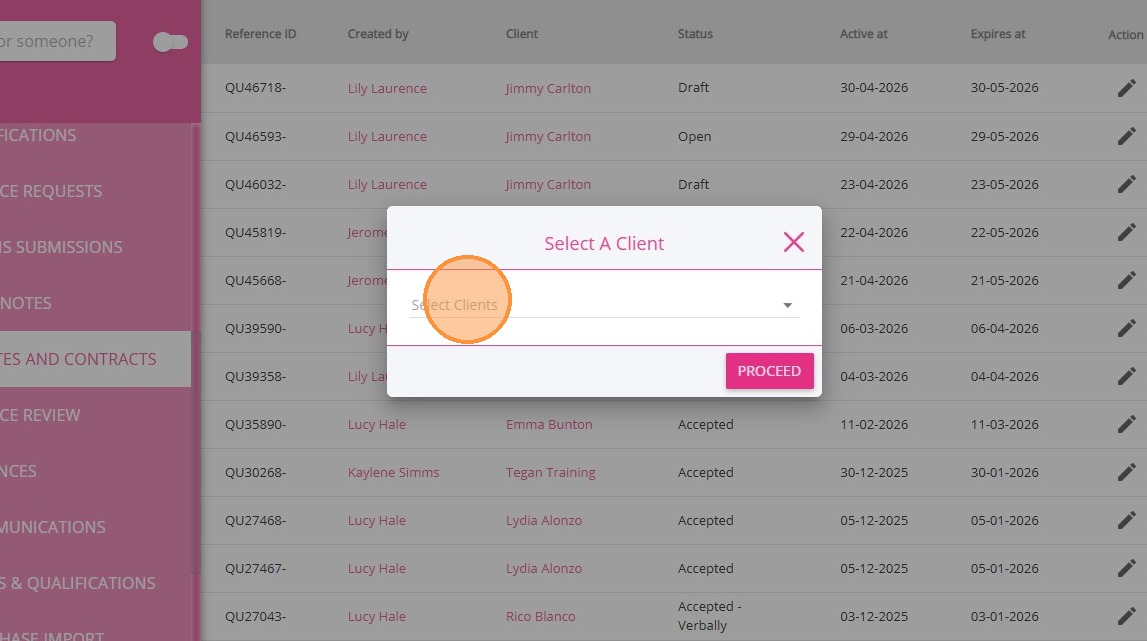This screenshot has width=1147, height=641.
Task: Edit quote QU30268- via pencil icon
Action: click(1127, 472)
